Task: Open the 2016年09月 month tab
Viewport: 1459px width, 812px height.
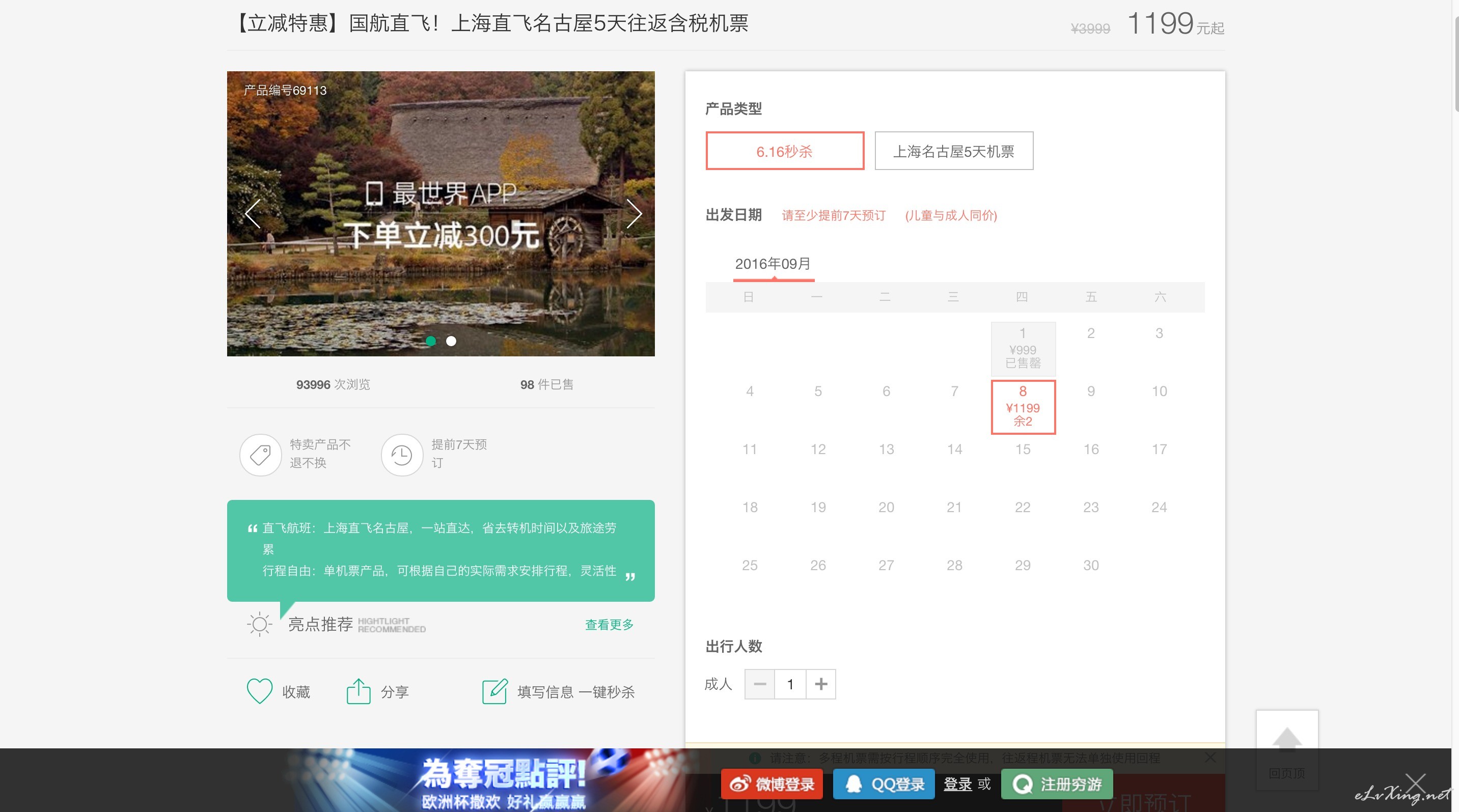Action: [773, 264]
